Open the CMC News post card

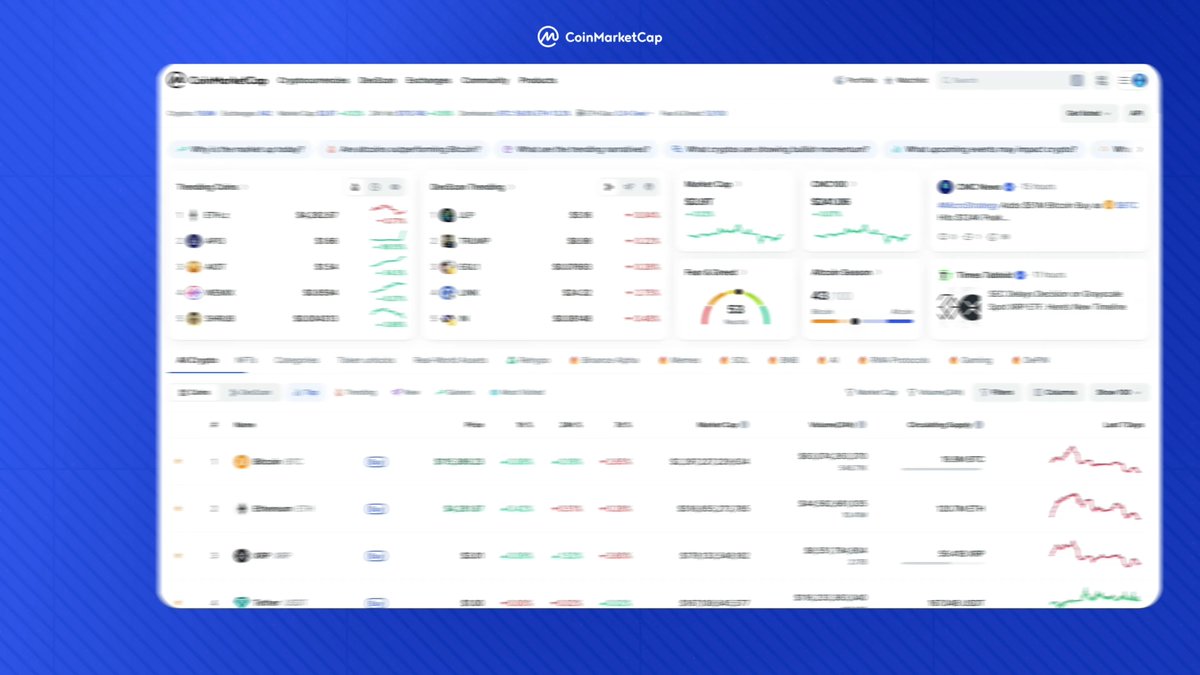coord(1040,211)
